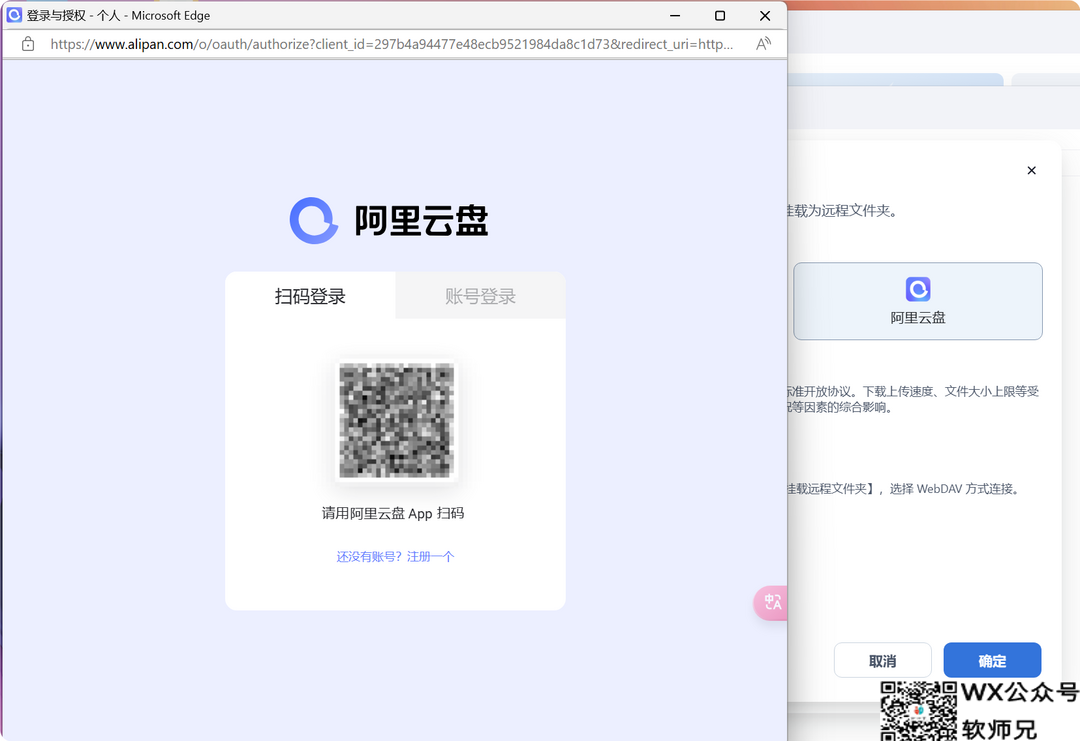Click the Edge window favicon icon
The image size is (1080, 741).
14,15
